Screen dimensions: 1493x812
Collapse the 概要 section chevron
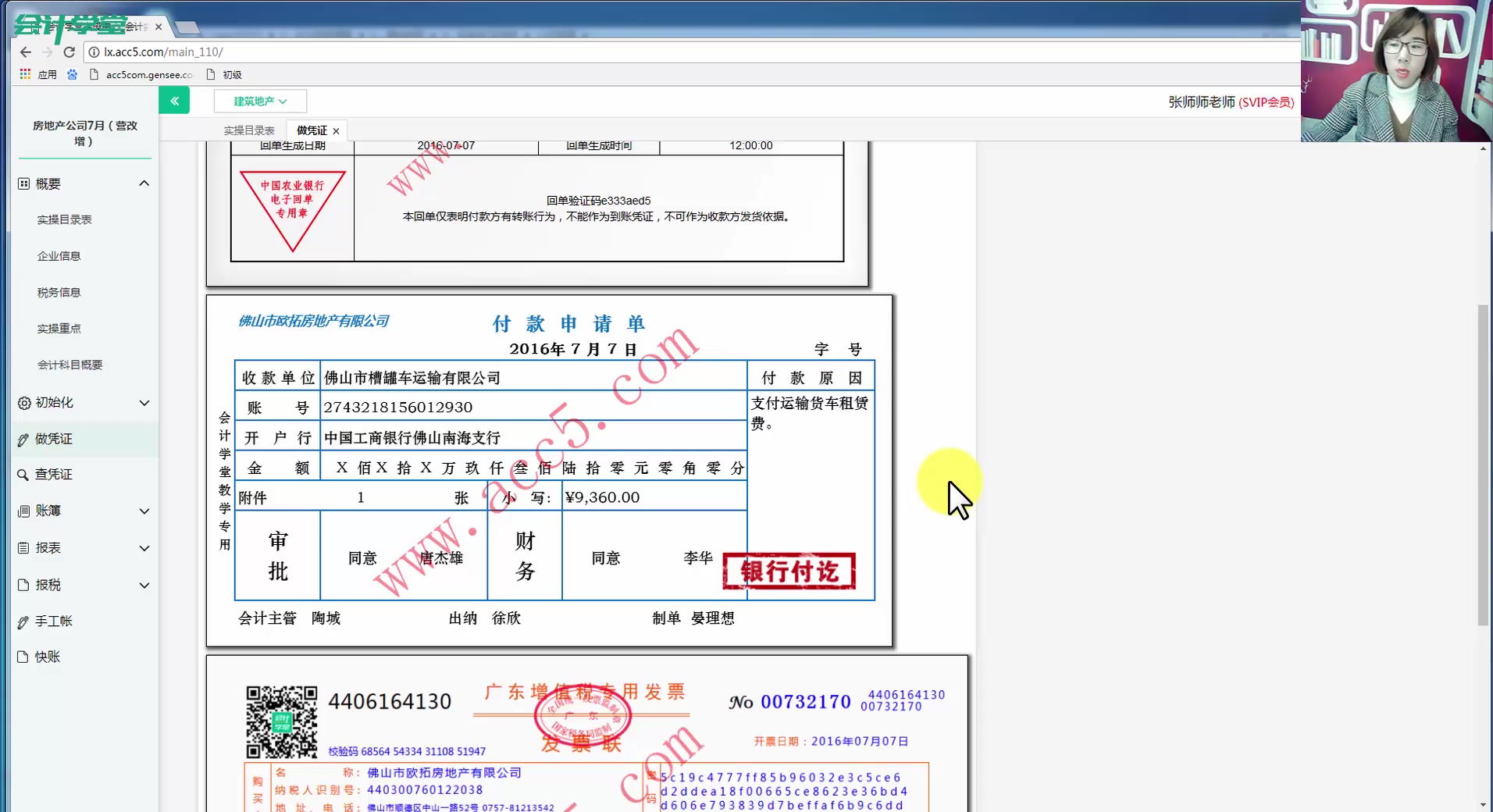[x=144, y=183]
